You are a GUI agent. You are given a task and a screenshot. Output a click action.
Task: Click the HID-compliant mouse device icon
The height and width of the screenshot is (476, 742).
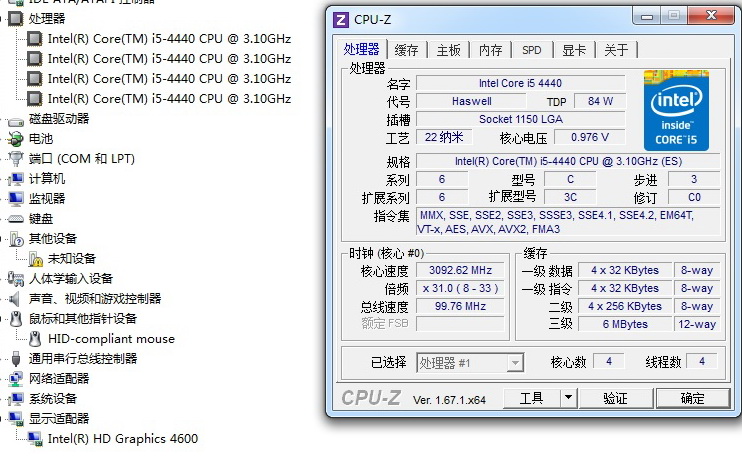pyautogui.click(x=35, y=338)
